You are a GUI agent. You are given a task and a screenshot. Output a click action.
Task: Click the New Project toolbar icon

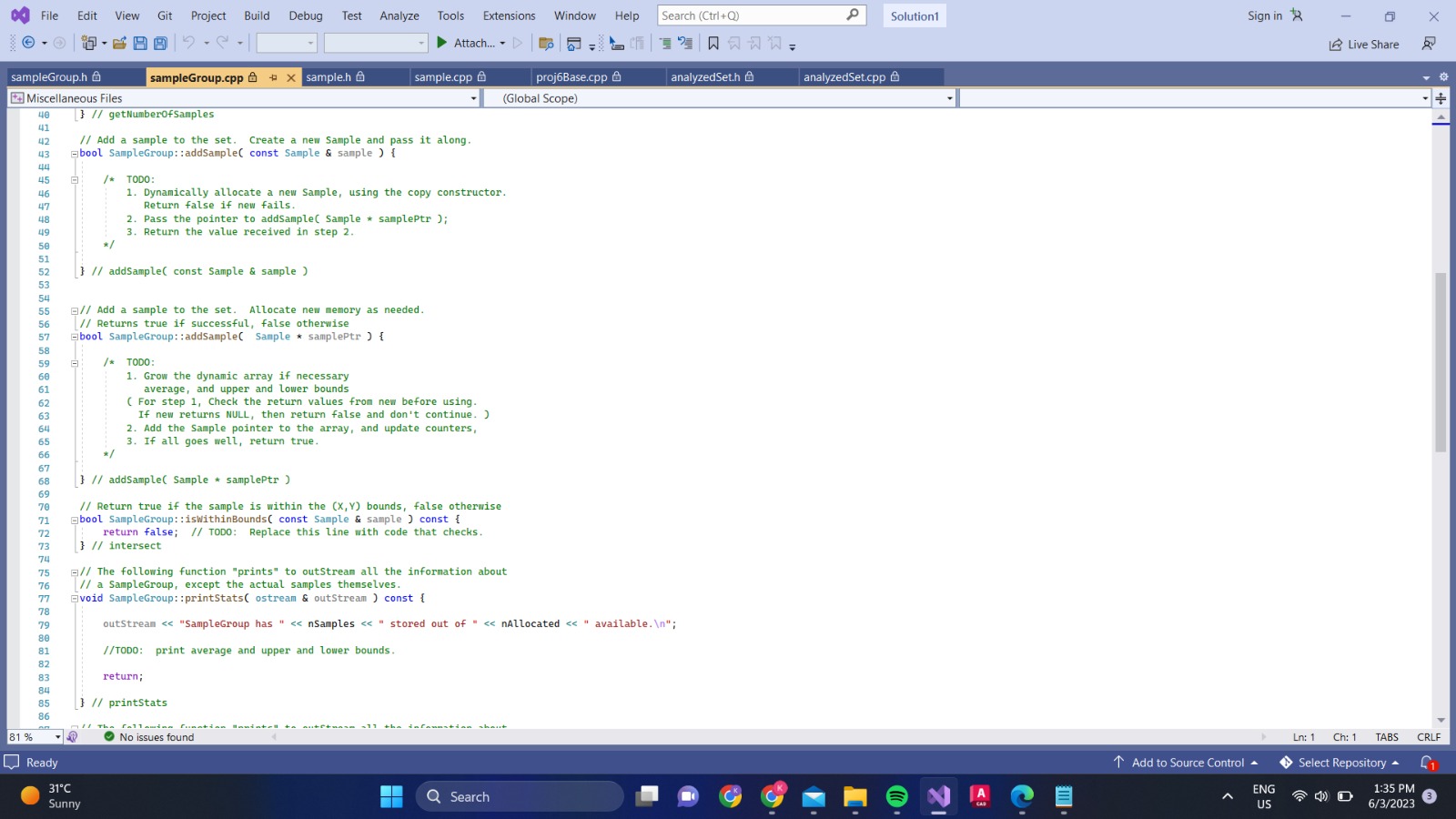click(x=89, y=43)
